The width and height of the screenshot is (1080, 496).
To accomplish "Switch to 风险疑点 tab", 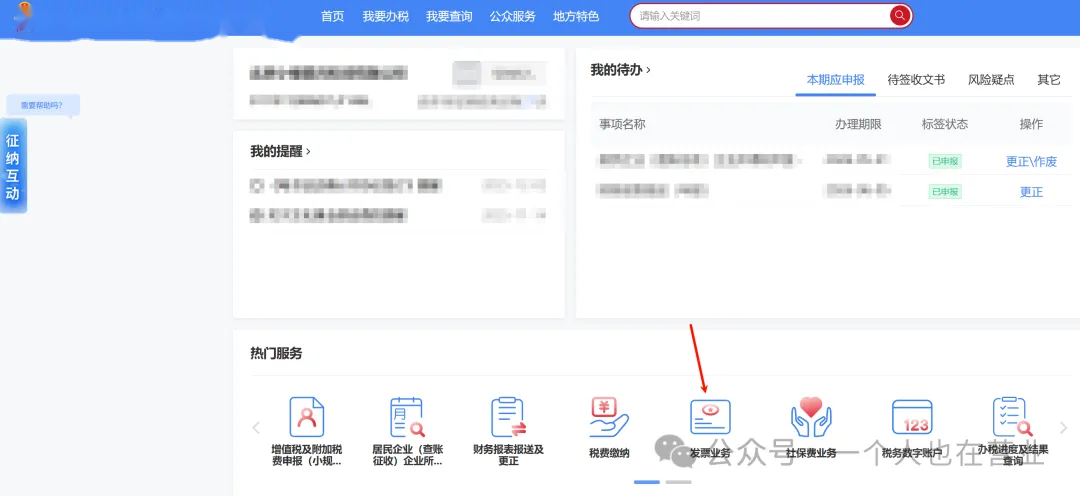I will 991,80.
